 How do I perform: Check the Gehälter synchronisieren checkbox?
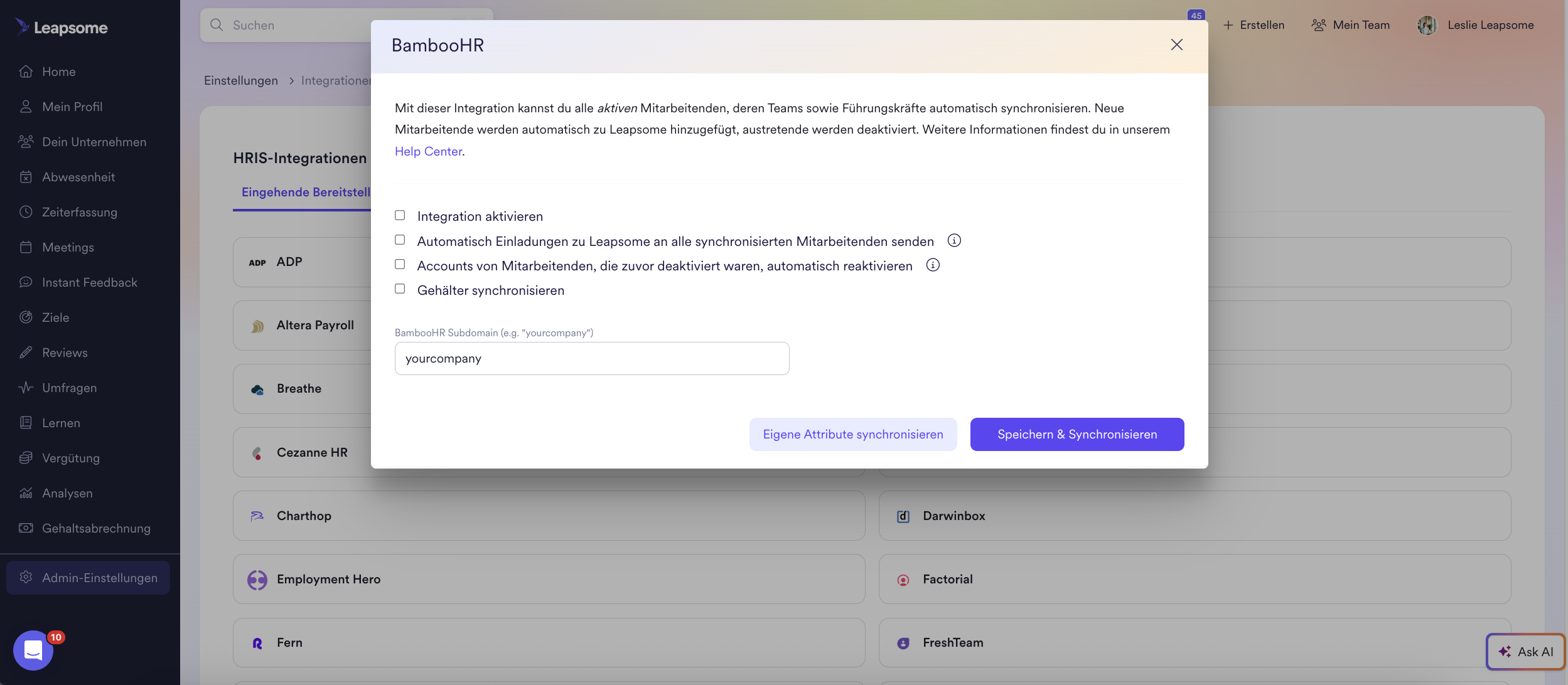pos(400,289)
